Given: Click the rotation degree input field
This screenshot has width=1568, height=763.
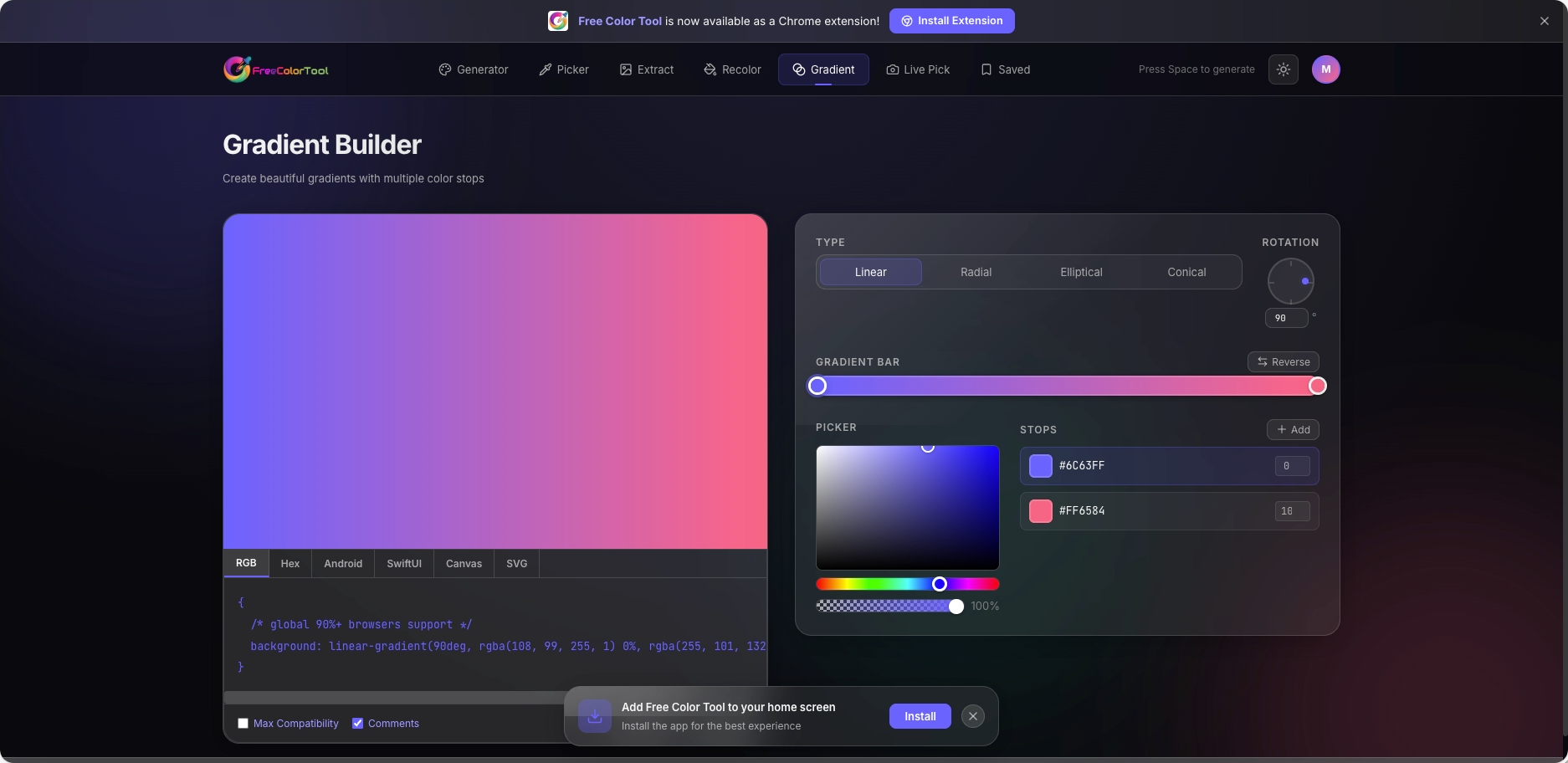Looking at the screenshot, I should (x=1285, y=318).
